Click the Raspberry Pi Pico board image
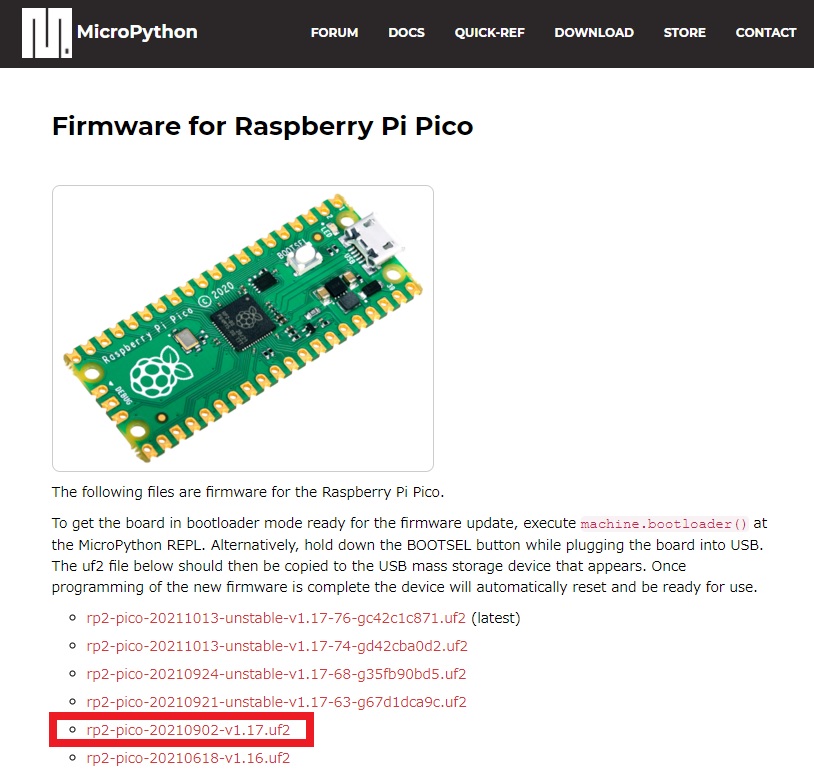The width and height of the screenshot is (814, 774). [243, 328]
